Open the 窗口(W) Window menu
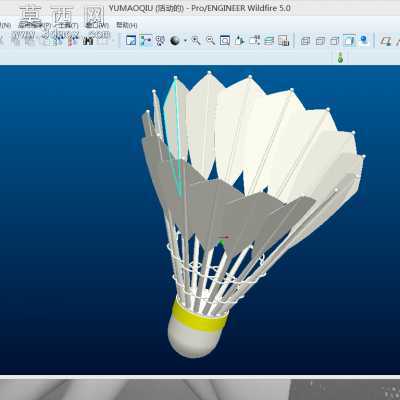 pos(97,25)
